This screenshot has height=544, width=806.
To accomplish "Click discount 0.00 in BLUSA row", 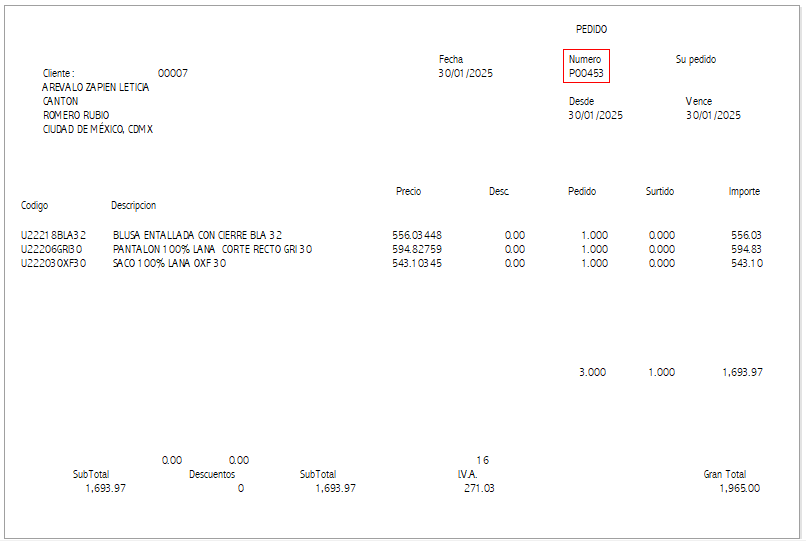I will (x=515, y=235).
